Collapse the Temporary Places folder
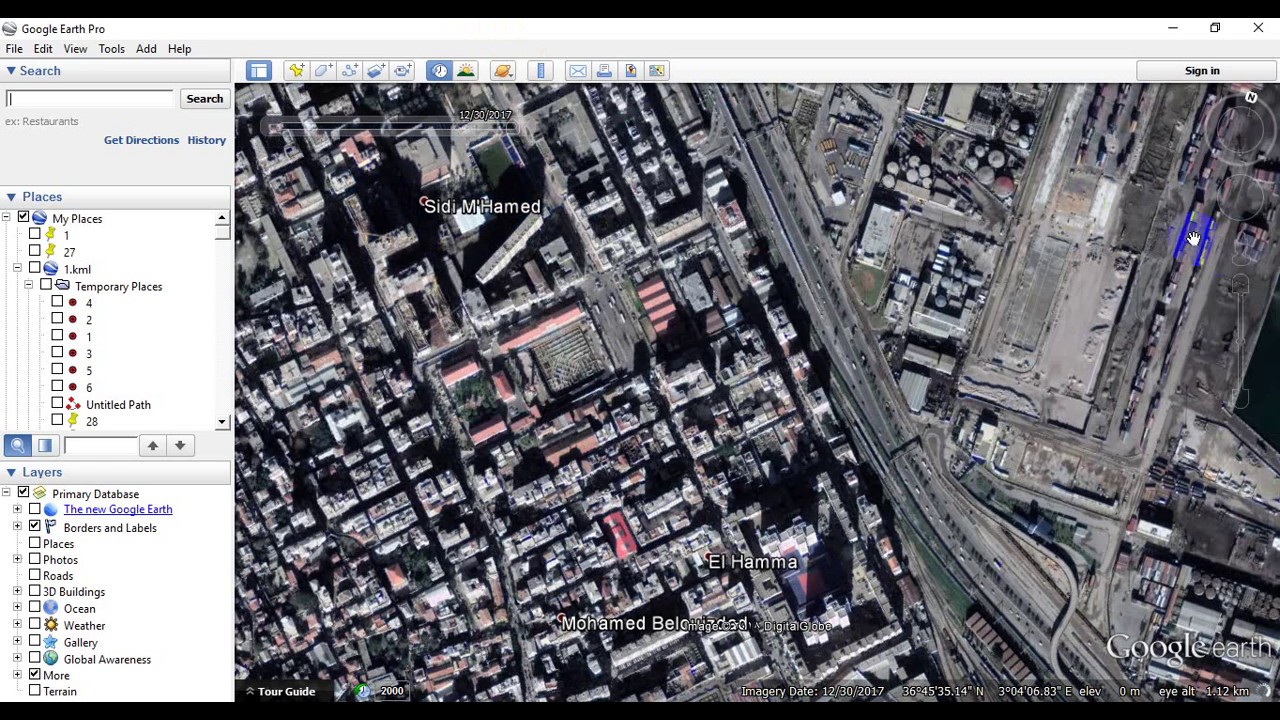This screenshot has width=1280, height=720. tap(28, 286)
